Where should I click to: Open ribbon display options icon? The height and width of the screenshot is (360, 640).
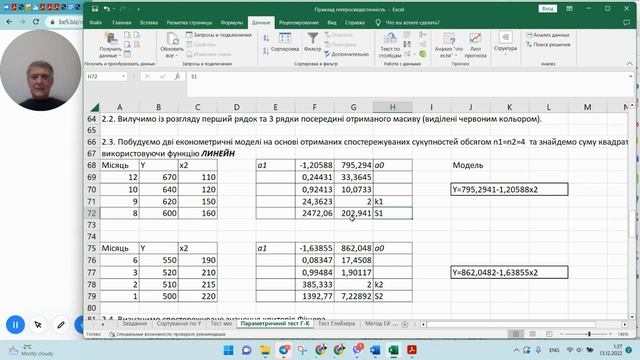click(569, 9)
